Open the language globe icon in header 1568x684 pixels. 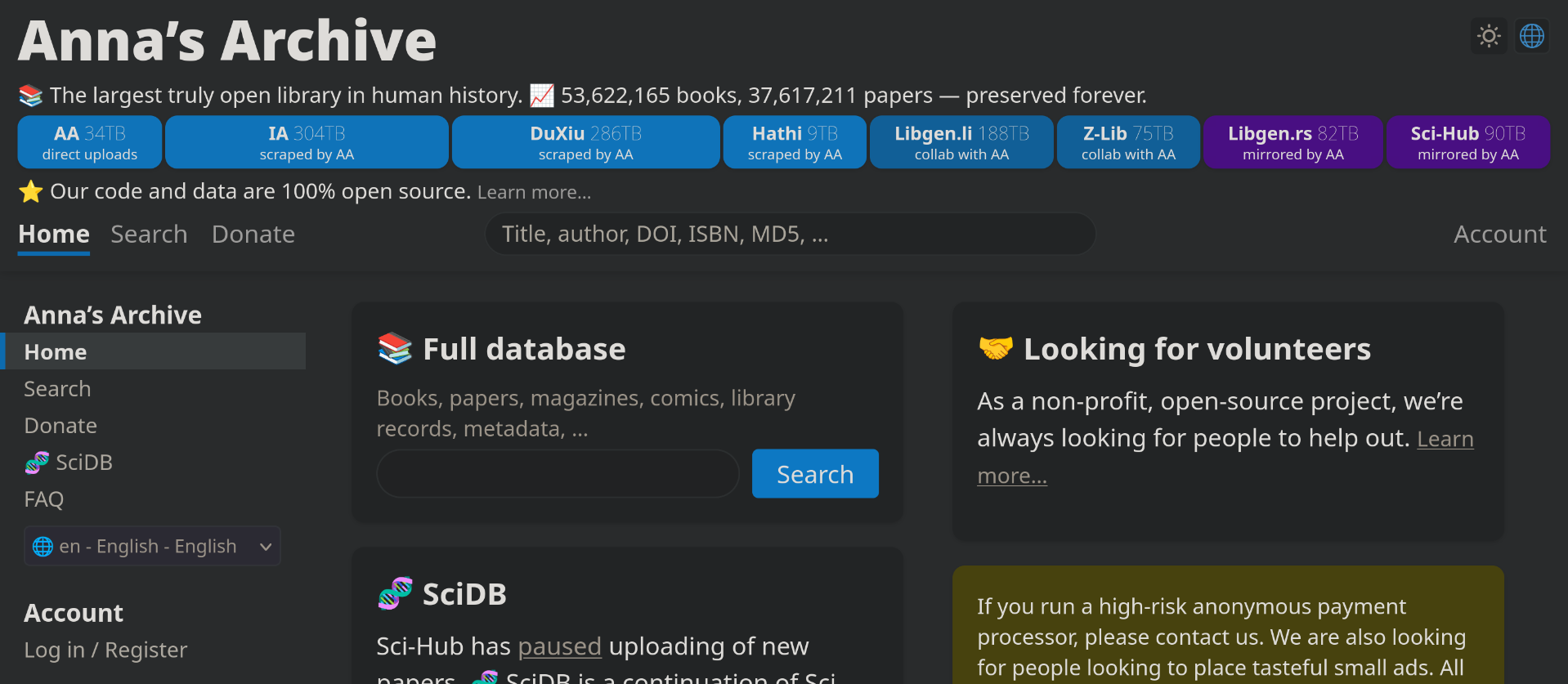(1532, 36)
